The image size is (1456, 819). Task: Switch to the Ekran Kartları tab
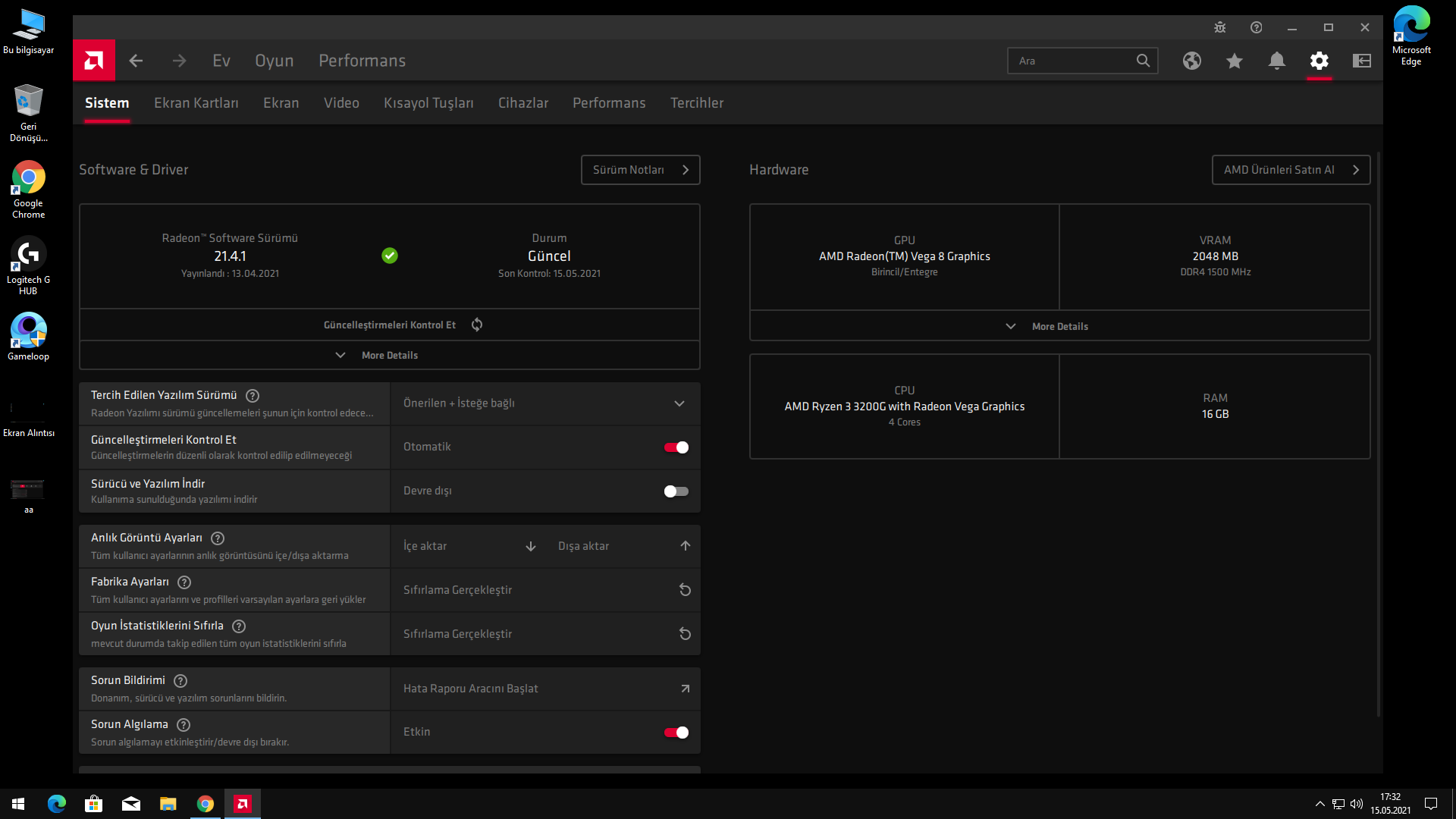196,103
